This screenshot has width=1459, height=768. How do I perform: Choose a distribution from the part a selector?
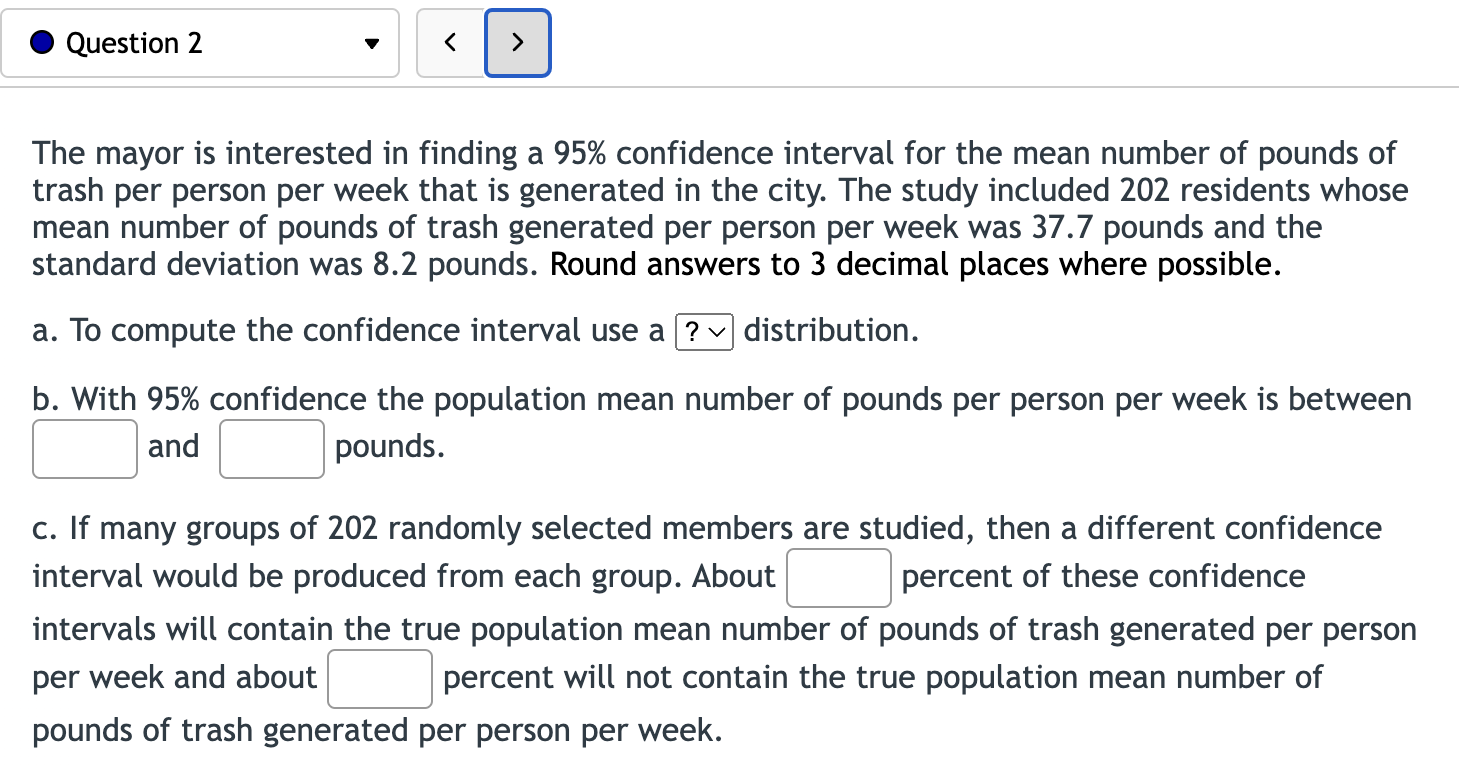click(706, 330)
